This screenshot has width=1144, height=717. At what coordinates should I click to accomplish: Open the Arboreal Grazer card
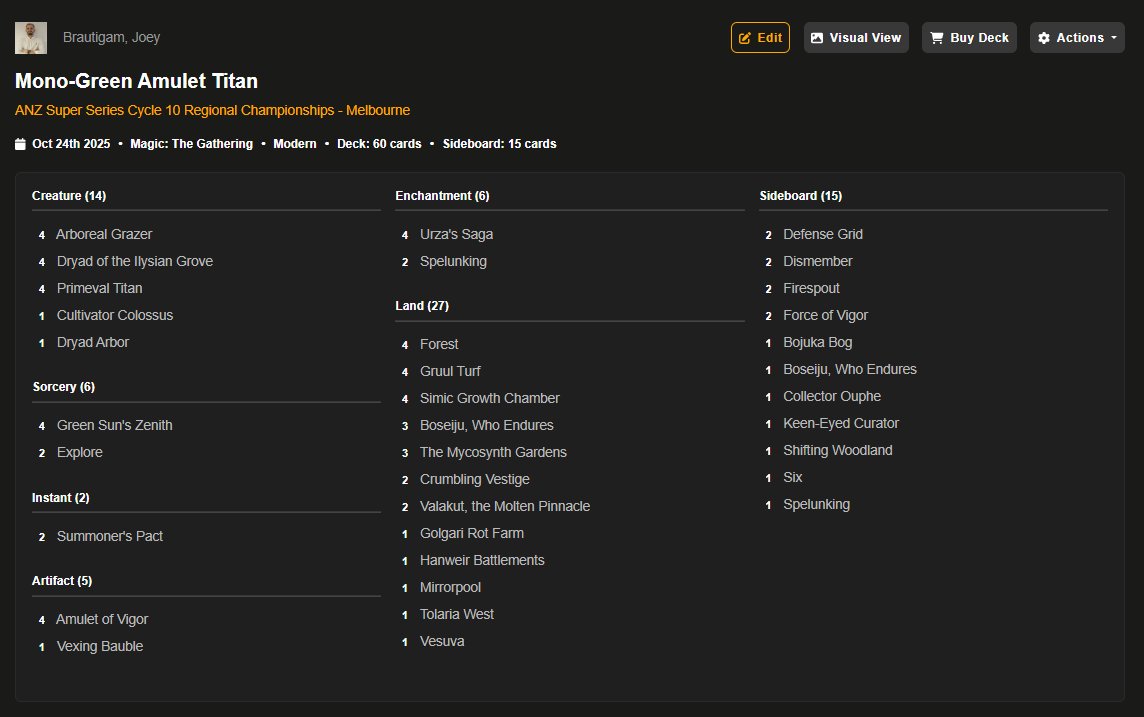pyautogui.click(x=104, y=234)
